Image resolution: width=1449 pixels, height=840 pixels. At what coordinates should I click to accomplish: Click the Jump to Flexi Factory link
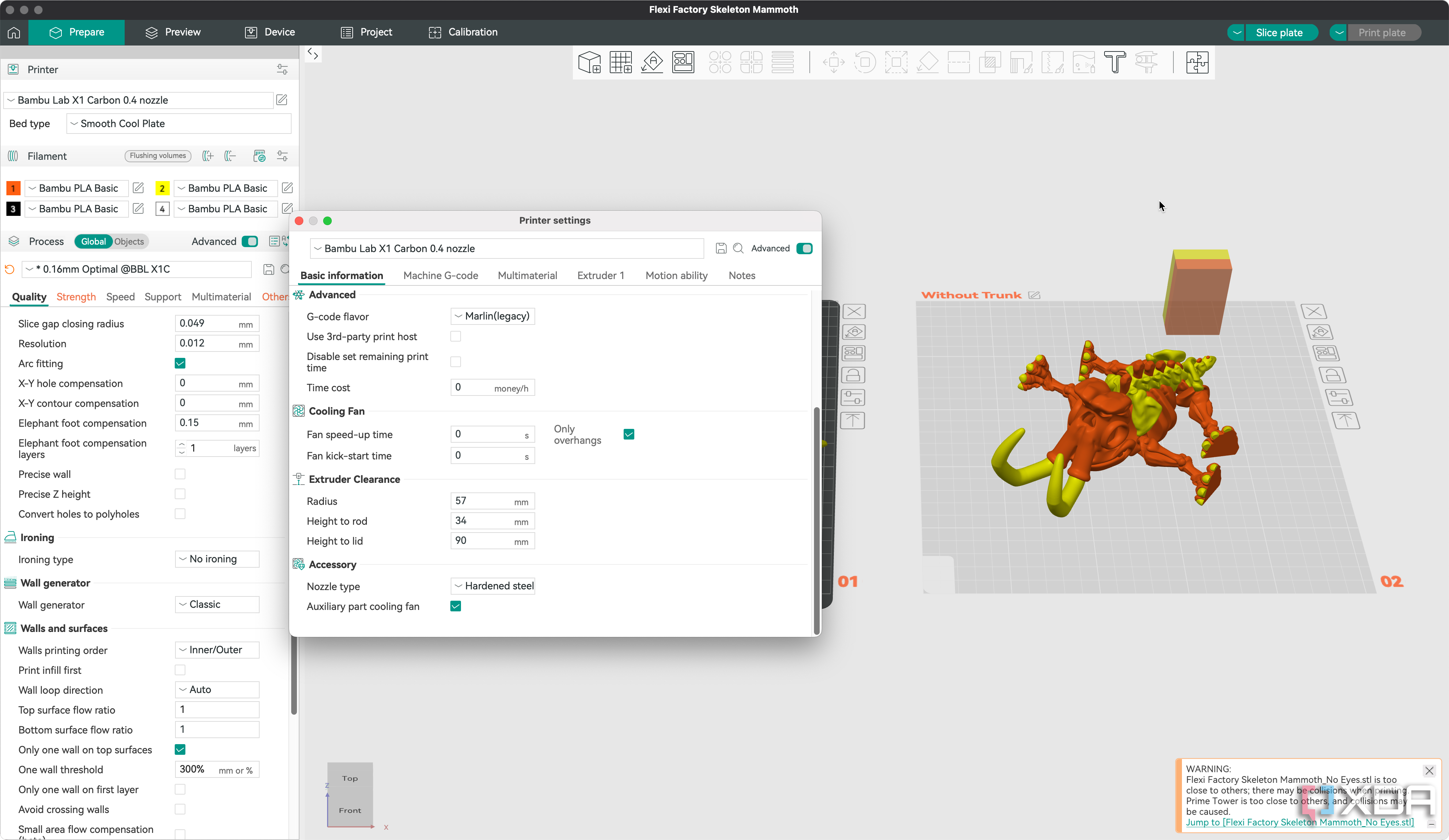[x=1299, y=822]
